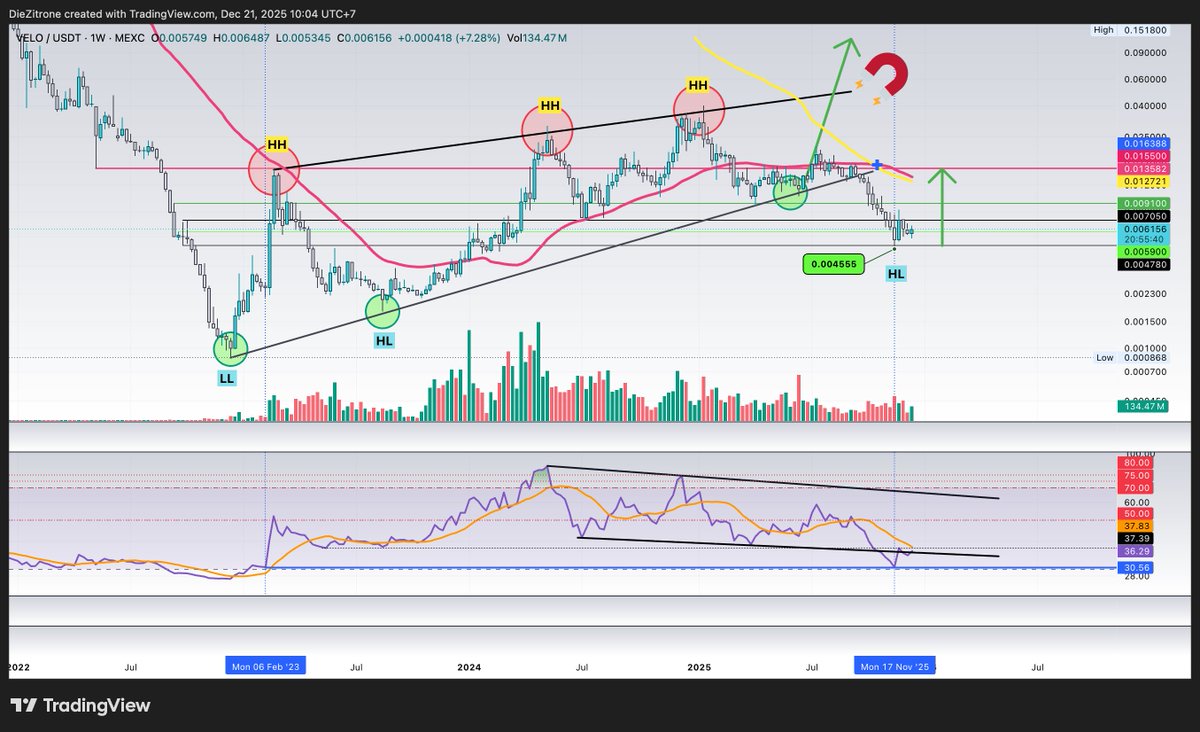This screenshot has height=732, width=1200.
Task: Click the Mon 06 Feb '23 date marker
Action: tap(264, 665)
